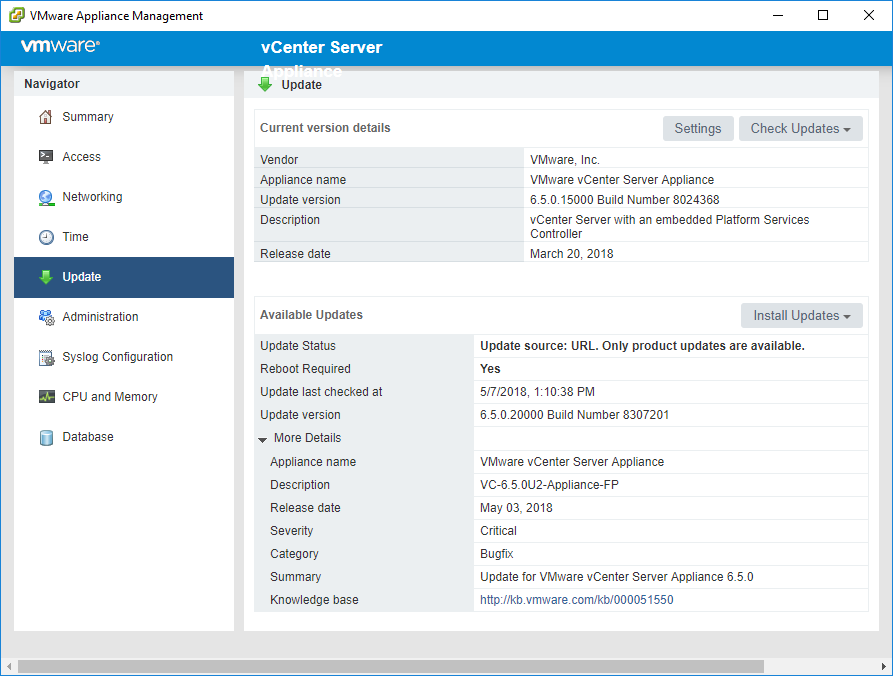Open the Administration section
The height and width of the screenshot is (676, 893).
[x=124, y=317]
